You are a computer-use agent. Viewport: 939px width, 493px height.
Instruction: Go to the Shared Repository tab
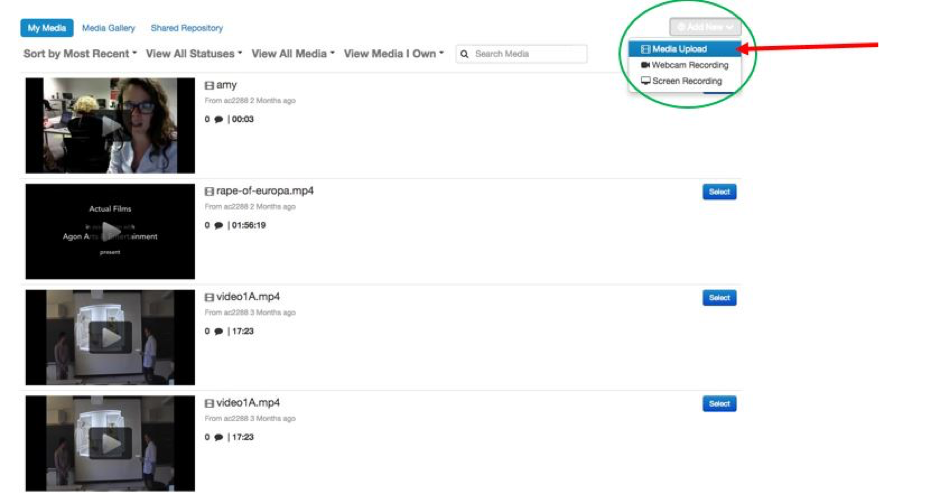[x=186, y=28]
